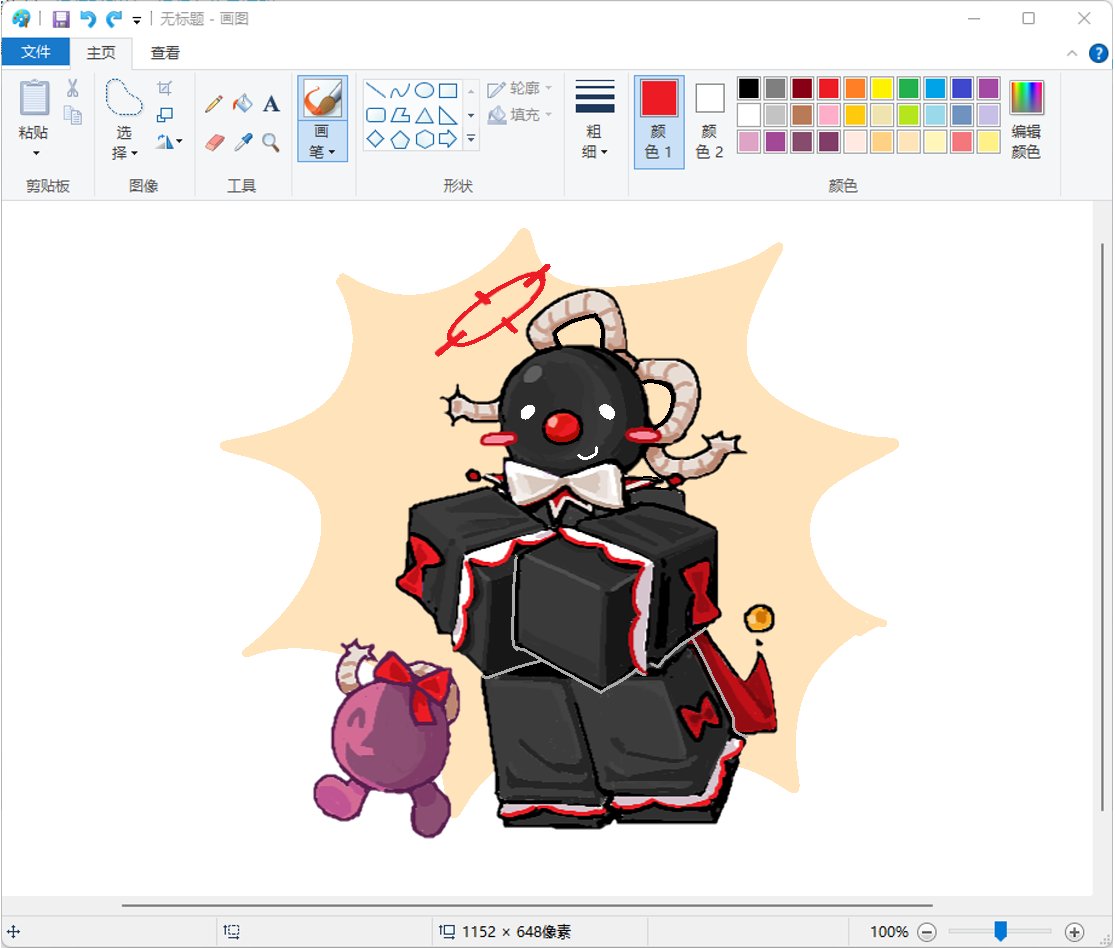Select the Brush tool icon
This screenshot has width=1115, height=948.
point(322,98)
